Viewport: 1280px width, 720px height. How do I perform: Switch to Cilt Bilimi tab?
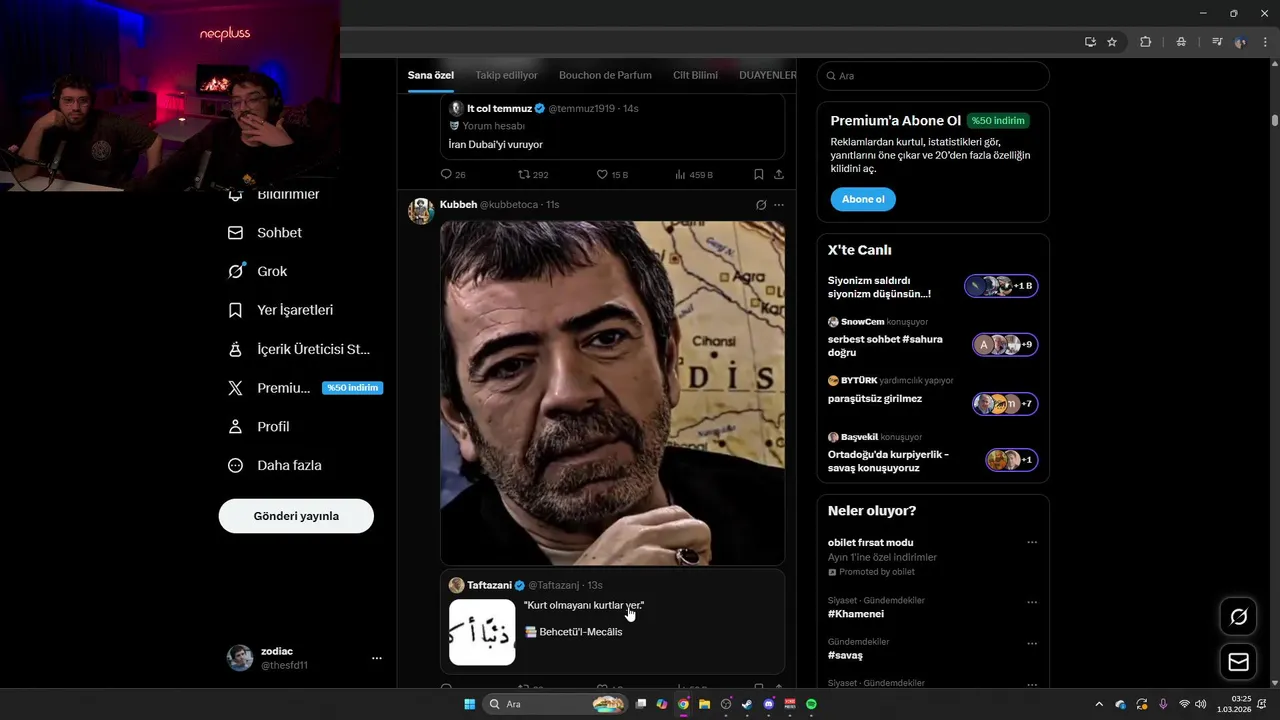pyautogui.click(x=695, y=75)
